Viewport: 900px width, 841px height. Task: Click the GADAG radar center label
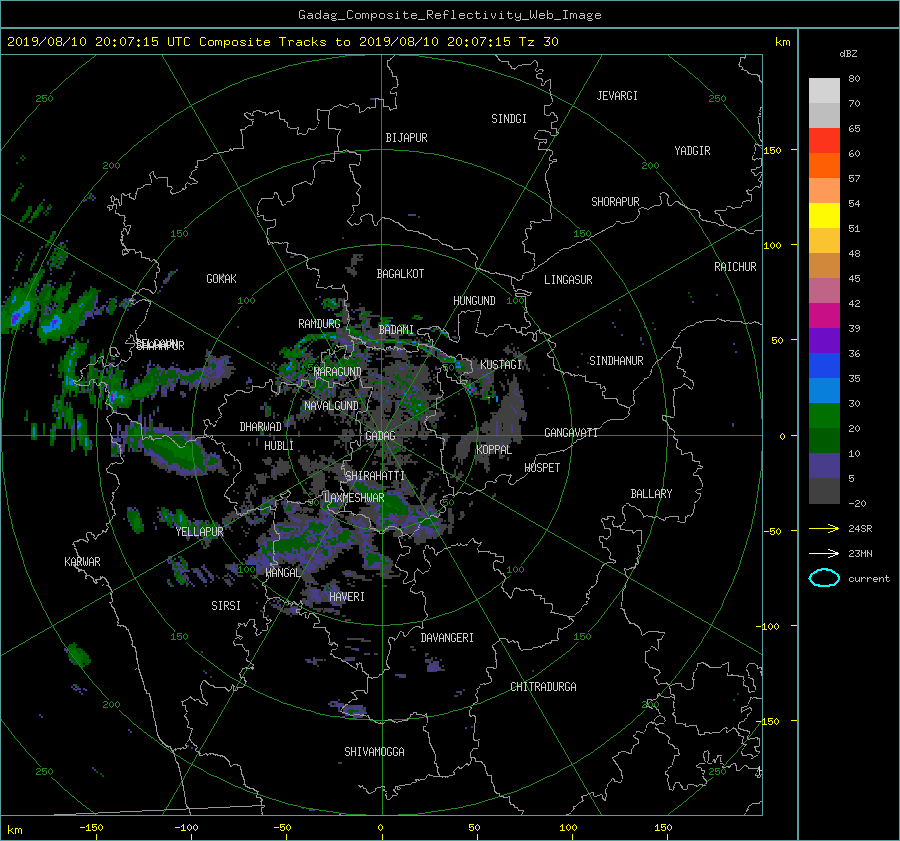[380, 436]
